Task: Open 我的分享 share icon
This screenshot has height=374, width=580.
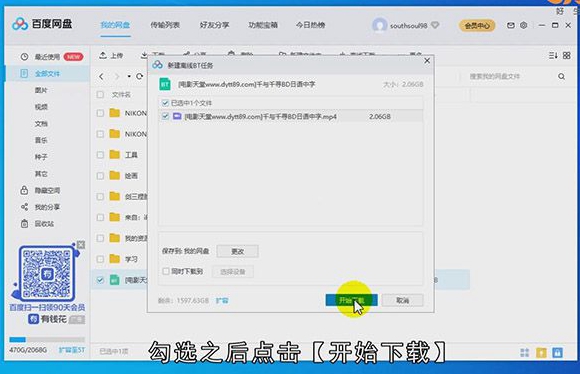Action: 24,207
